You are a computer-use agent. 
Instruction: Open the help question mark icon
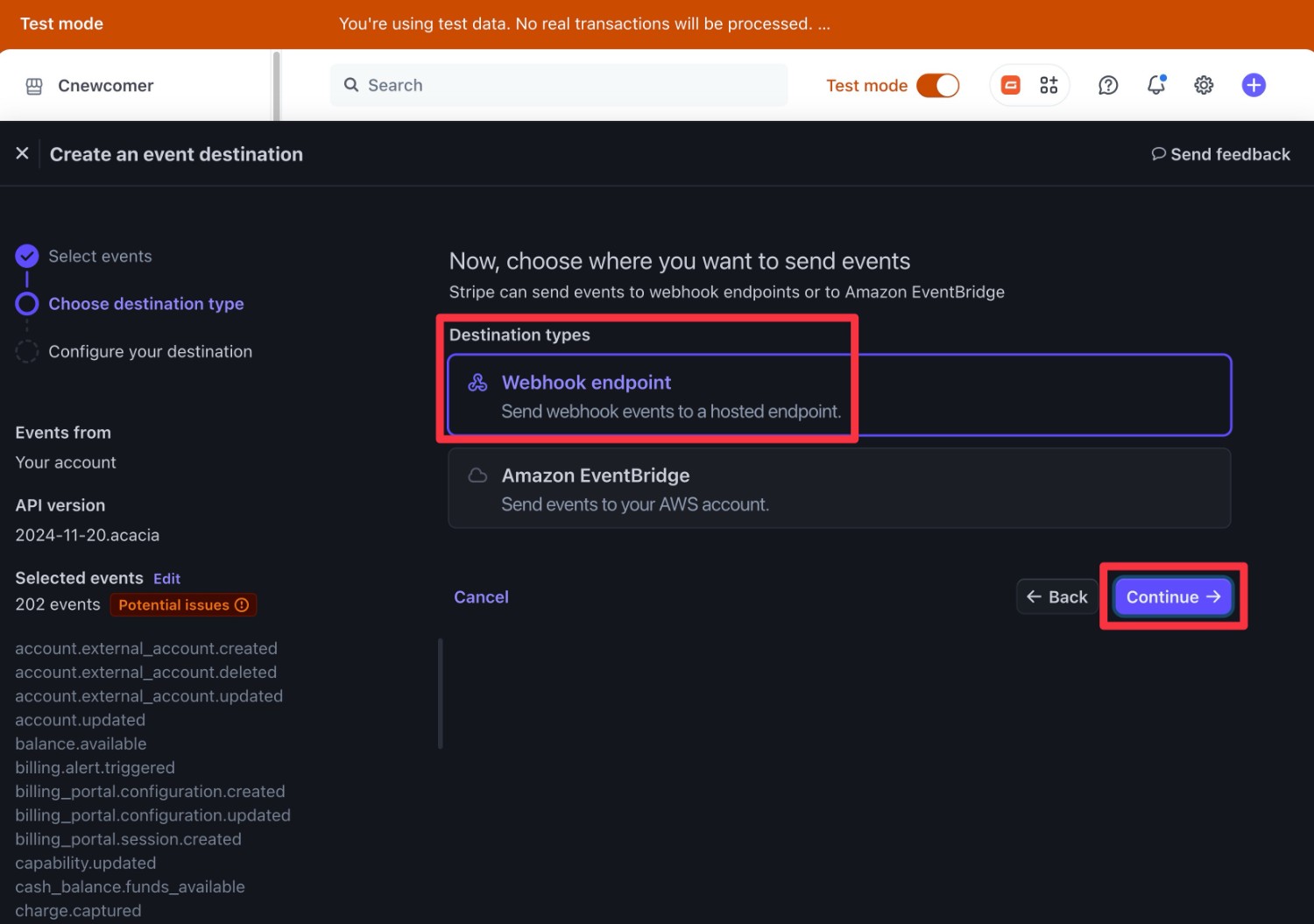[1108, 85]
